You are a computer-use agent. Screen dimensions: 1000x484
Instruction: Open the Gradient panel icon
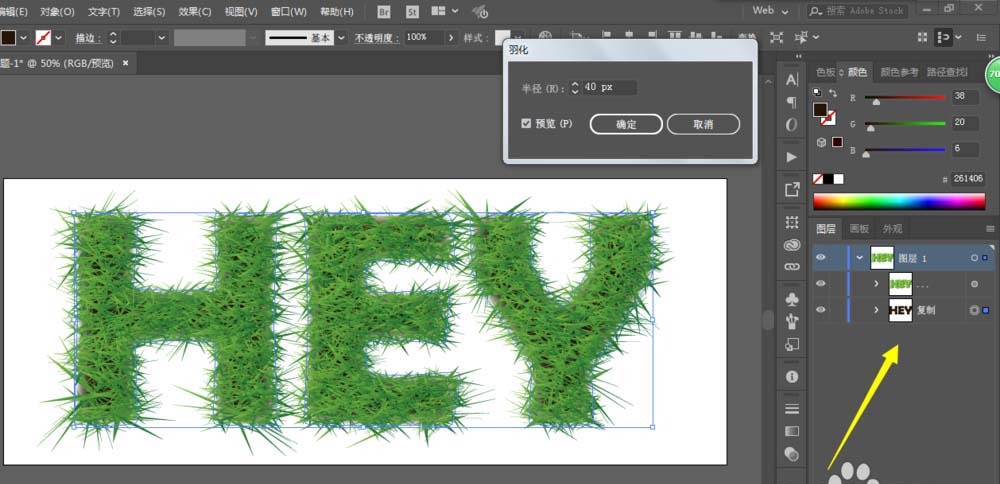(791, 431)
